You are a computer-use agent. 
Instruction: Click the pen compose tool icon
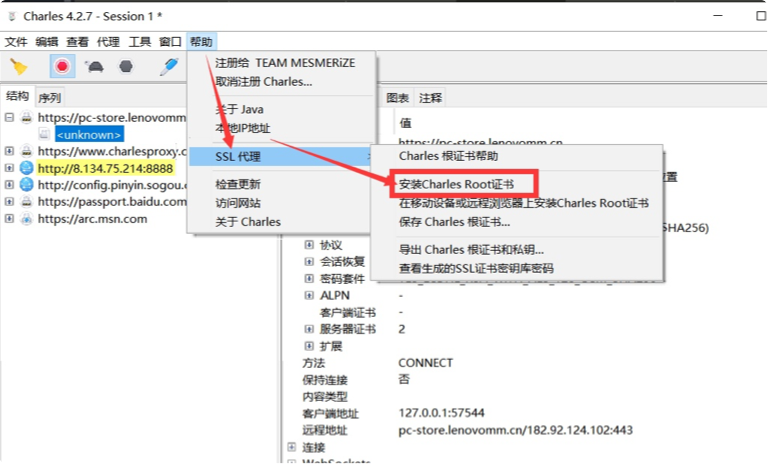[169, 67]
